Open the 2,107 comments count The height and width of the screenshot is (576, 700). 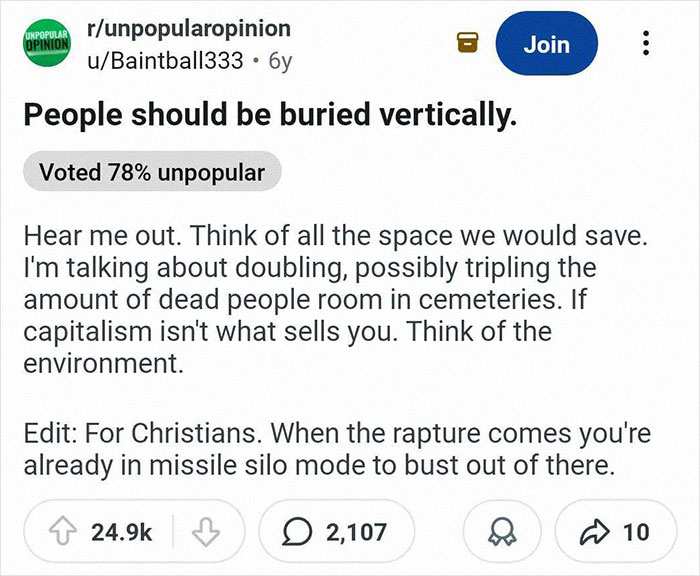click(x=355, y=532)
